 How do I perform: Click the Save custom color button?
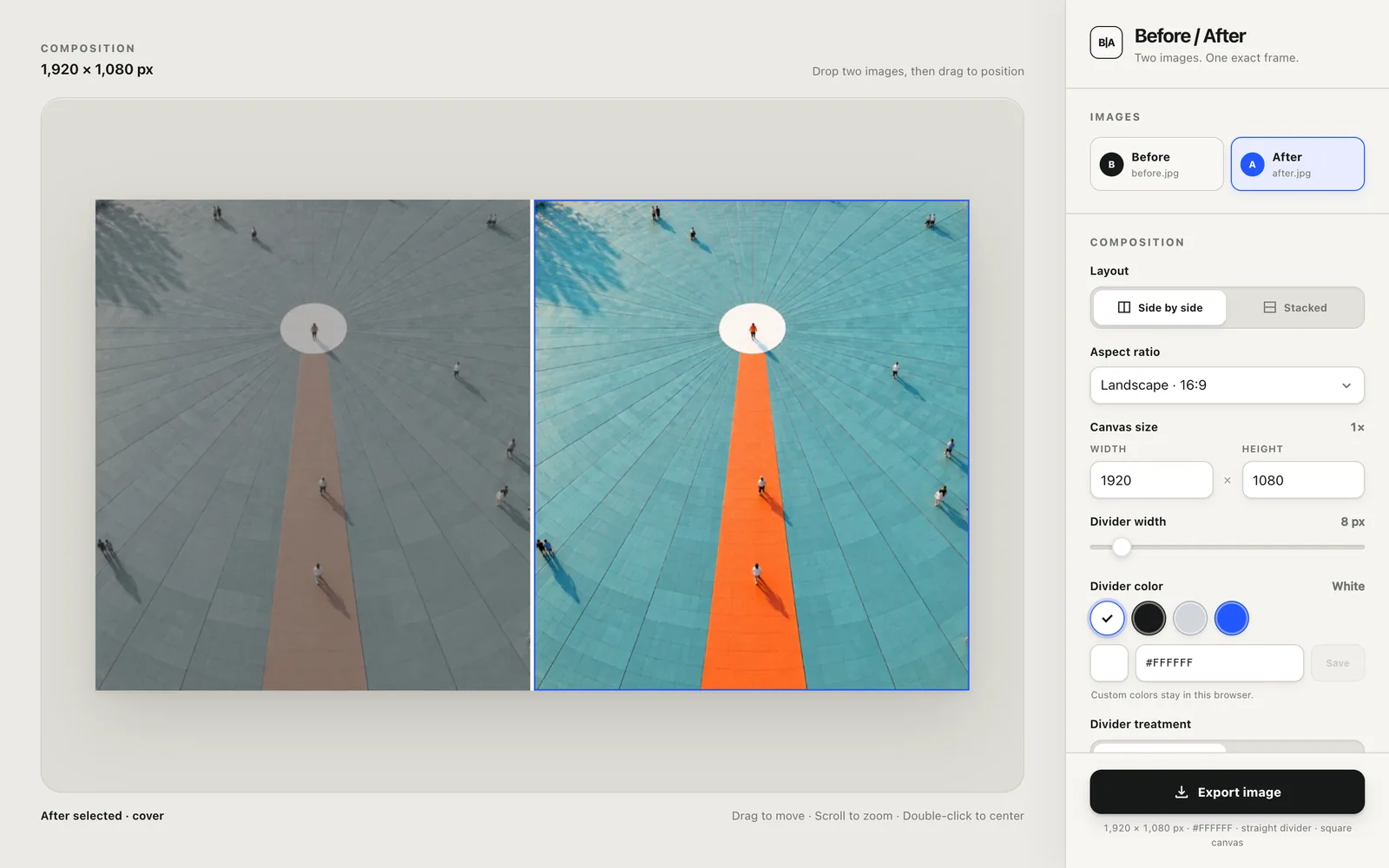click(x=1337, y=663)
